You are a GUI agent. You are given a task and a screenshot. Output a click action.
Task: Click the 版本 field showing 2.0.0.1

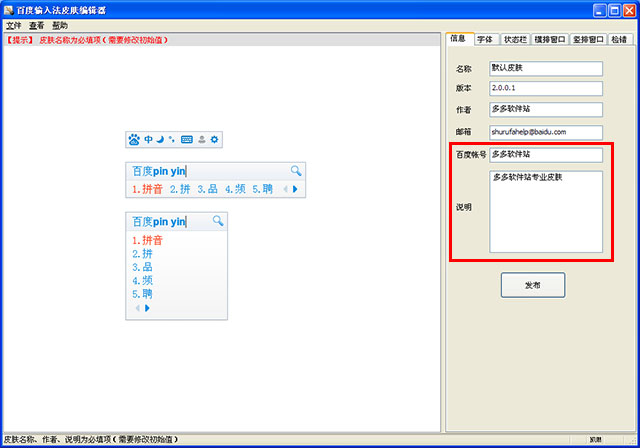[546, 89]
